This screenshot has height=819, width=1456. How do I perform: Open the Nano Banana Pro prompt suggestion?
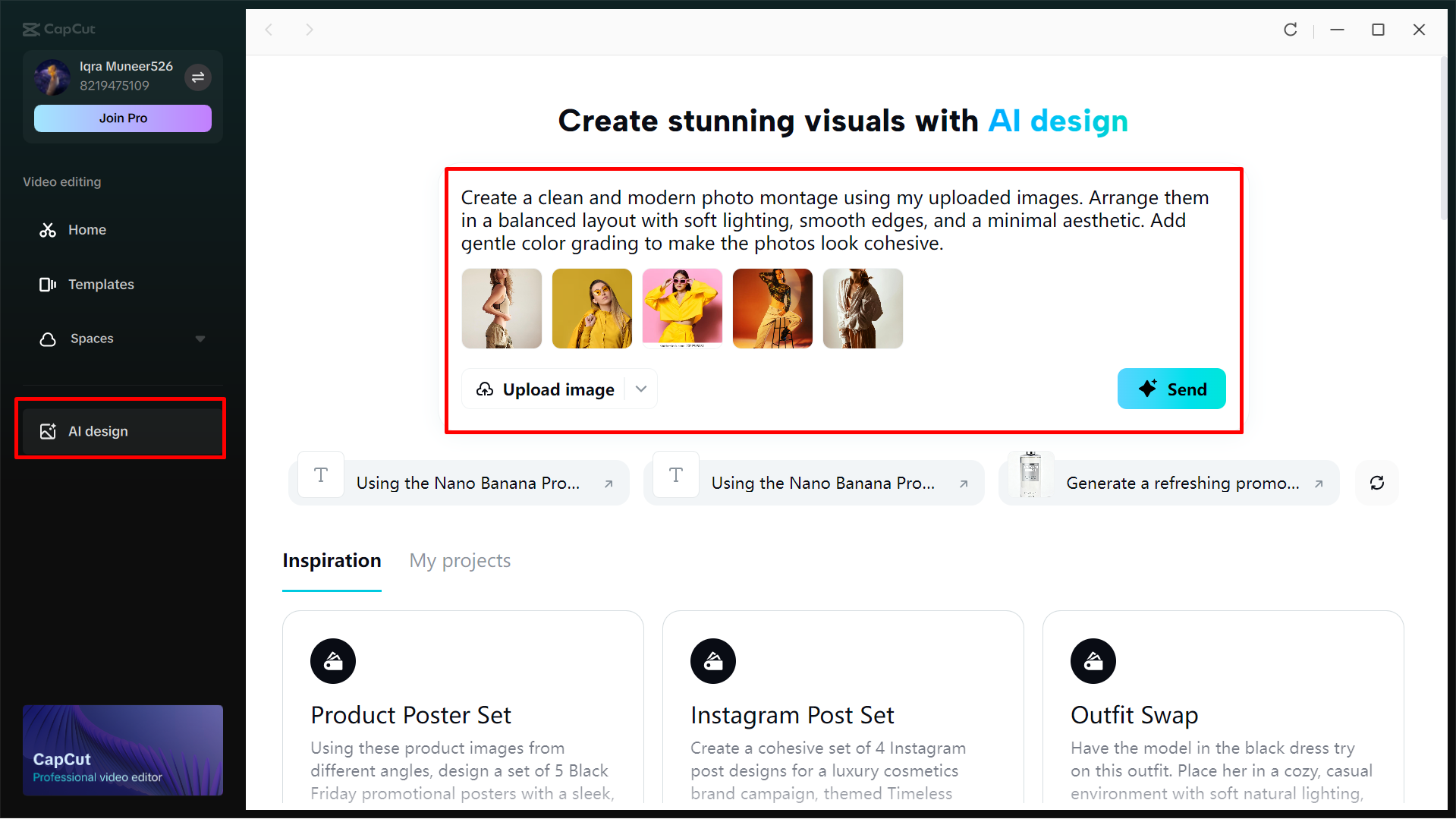458,483
